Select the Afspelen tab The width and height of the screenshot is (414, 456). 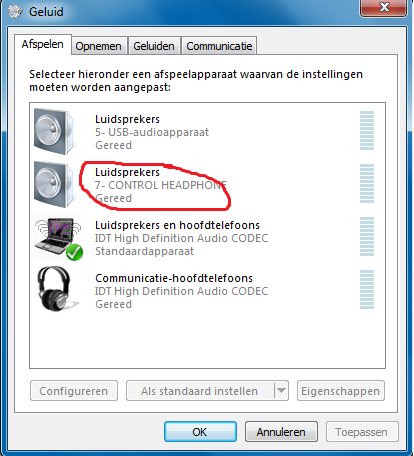pos(43,44)
